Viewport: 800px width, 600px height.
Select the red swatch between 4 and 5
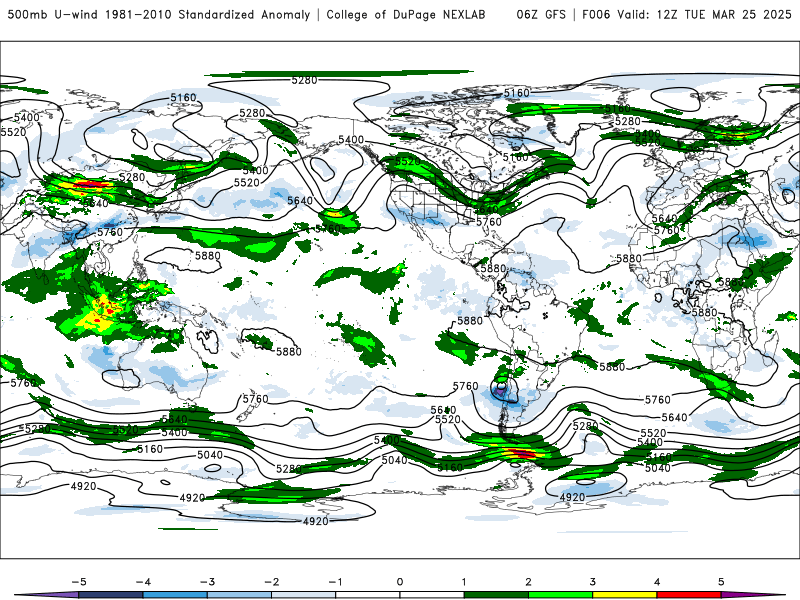coord(689,595)
